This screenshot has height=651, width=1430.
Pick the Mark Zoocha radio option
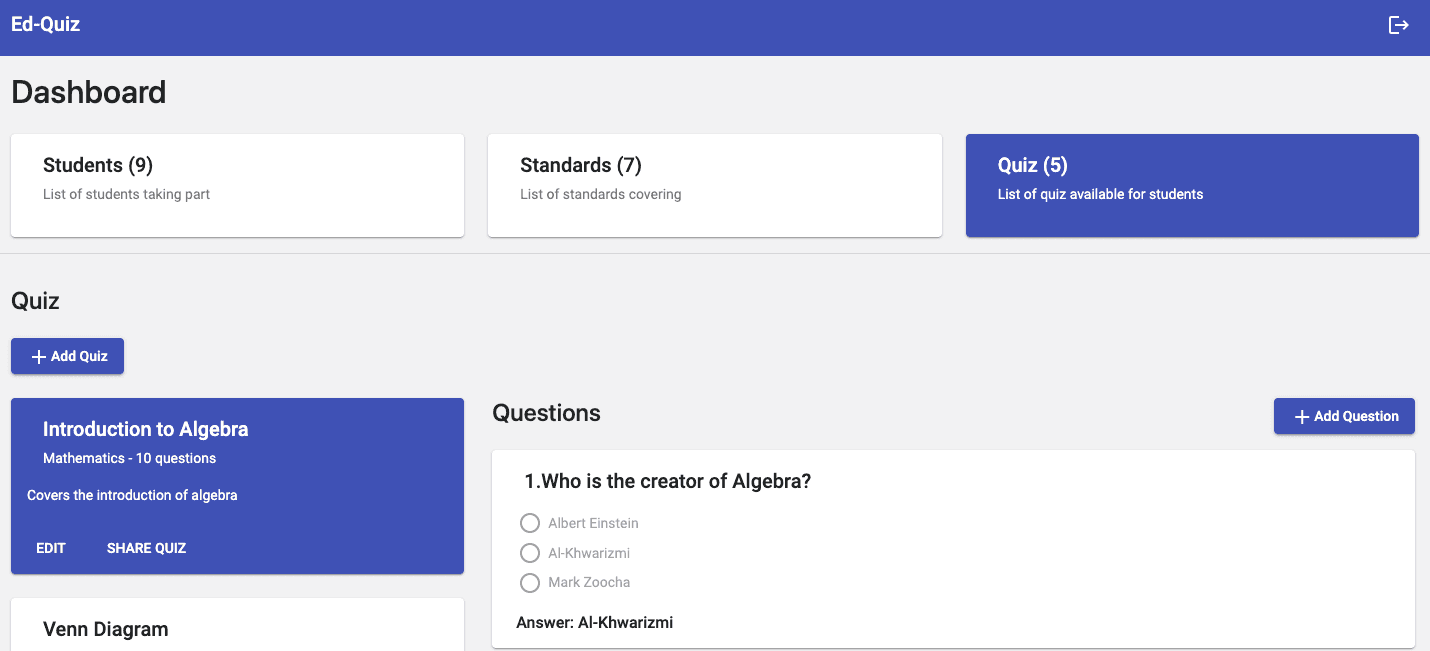(530, 583)
